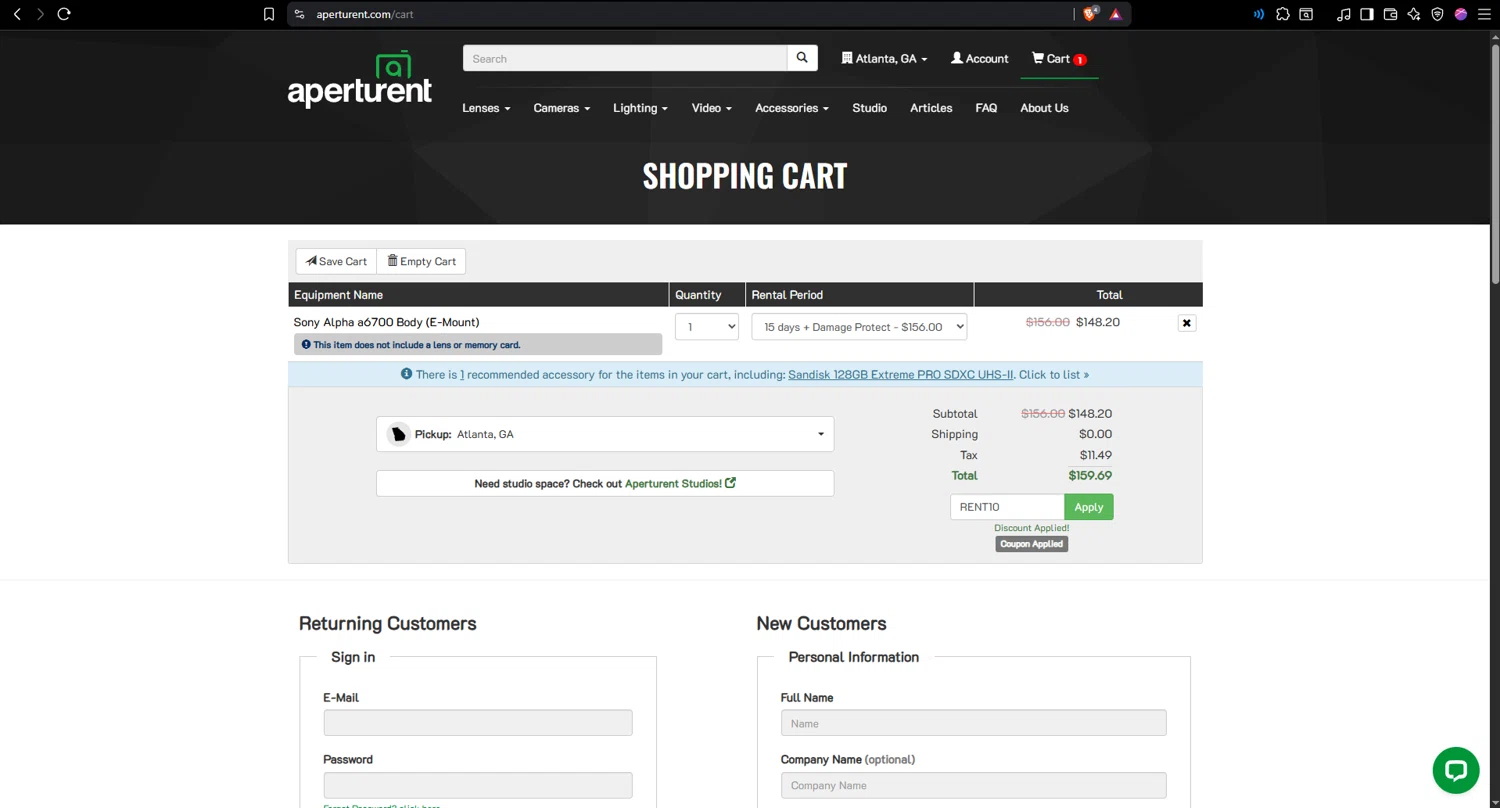Open Brave Shields lion icon
The width and height of the screenshot is (1500, 808).
(1091, 14)
